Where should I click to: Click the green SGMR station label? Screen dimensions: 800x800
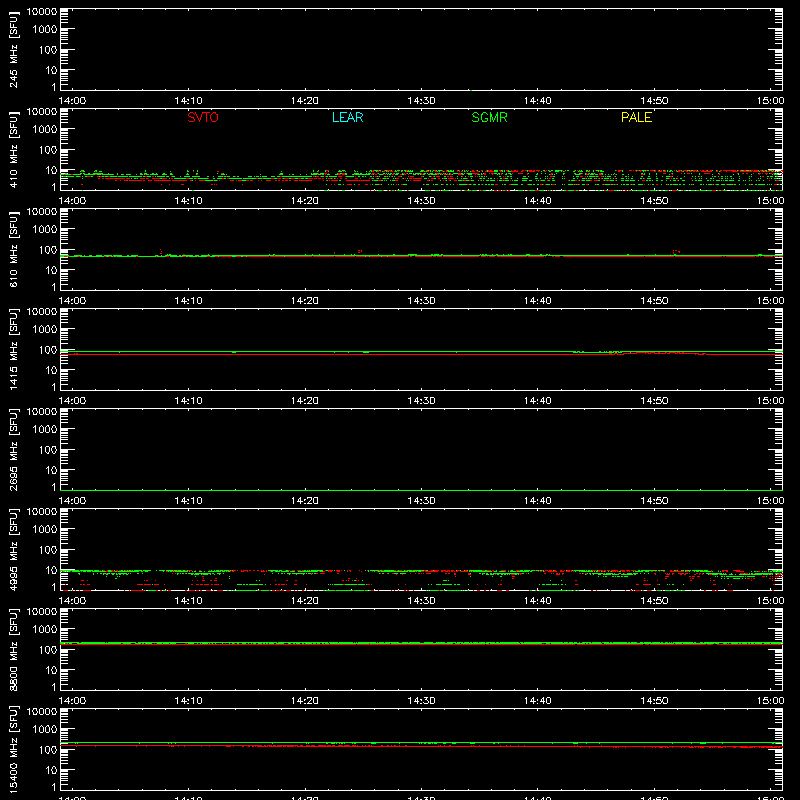pyautogui.click(x=489, y=117)
